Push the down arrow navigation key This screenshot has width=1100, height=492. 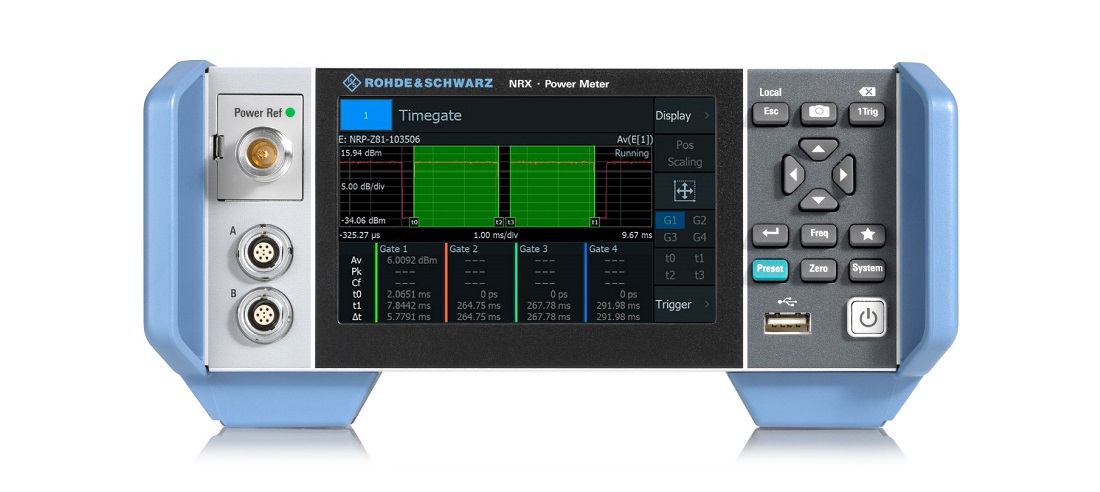pos(818,200)
